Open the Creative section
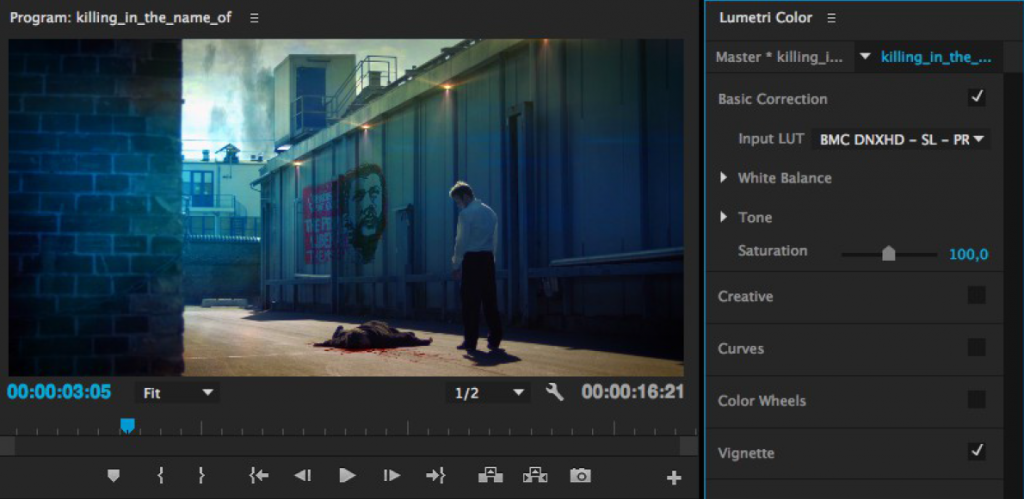1024x499 pixels. pos(745,296)
